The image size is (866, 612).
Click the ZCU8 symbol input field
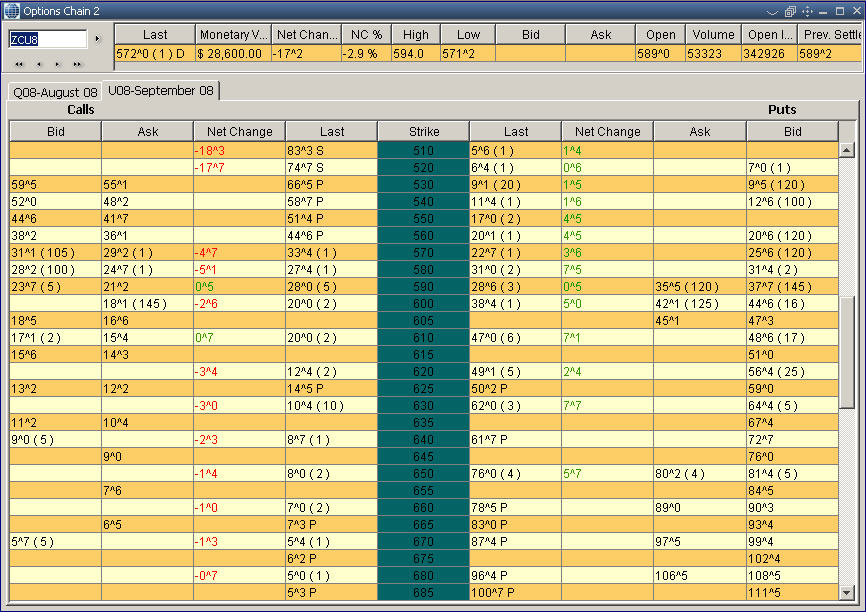tap(47, 39)
